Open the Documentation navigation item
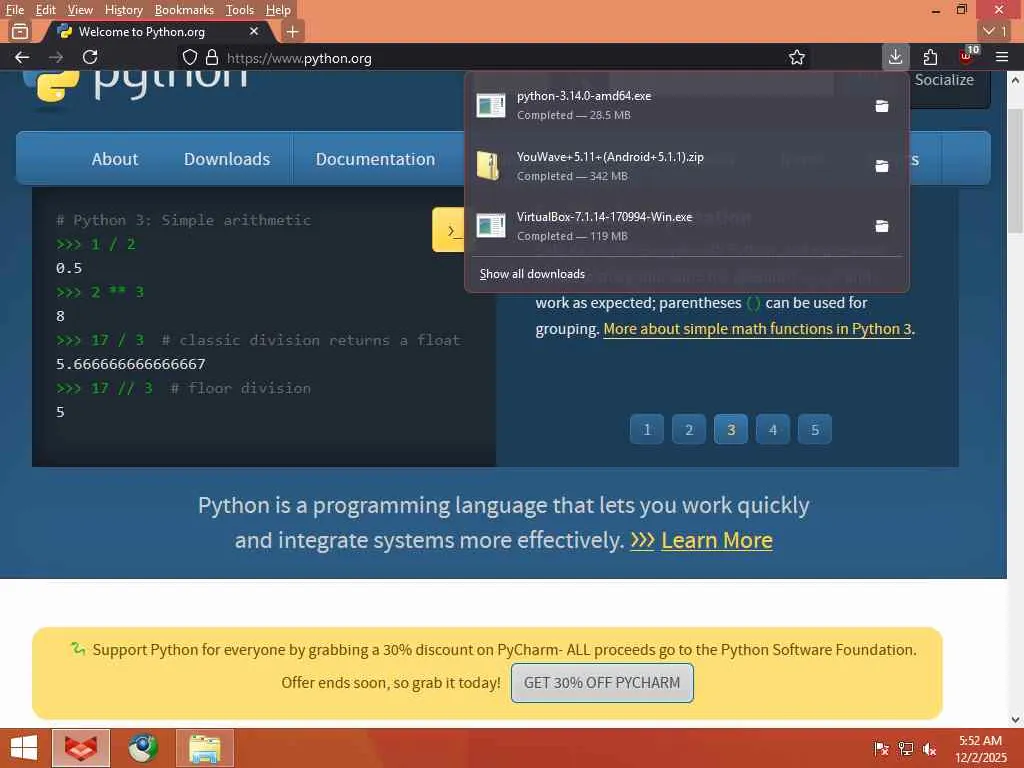 click(x=376, y=159)
